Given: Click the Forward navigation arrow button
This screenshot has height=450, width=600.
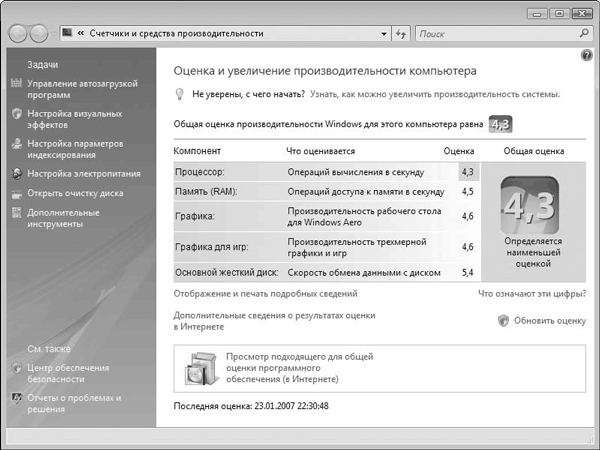Looking at the screenshot, I should click(x=40, y=34).
